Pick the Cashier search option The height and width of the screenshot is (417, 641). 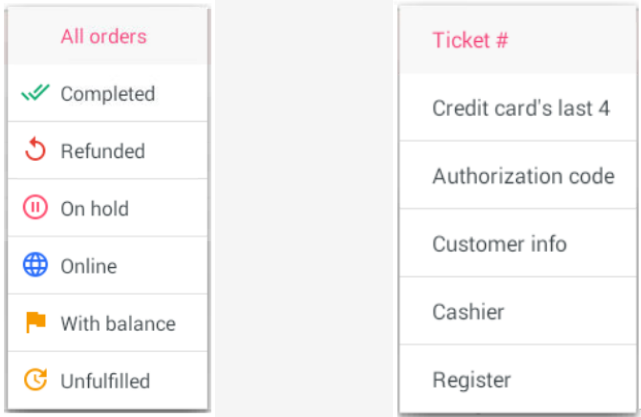tap(468, 312)
